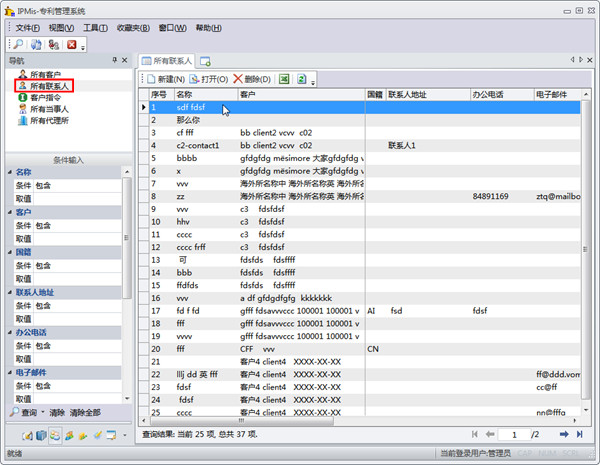Viewport: 600px width, 465px height.
Task: Collapse the 国籍 condition group
Action: (10, 252)
